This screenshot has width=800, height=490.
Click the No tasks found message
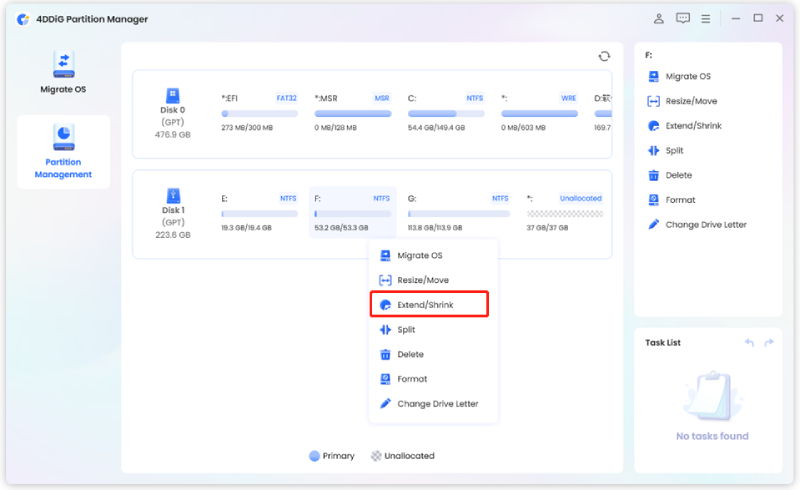tap(712, 436)
